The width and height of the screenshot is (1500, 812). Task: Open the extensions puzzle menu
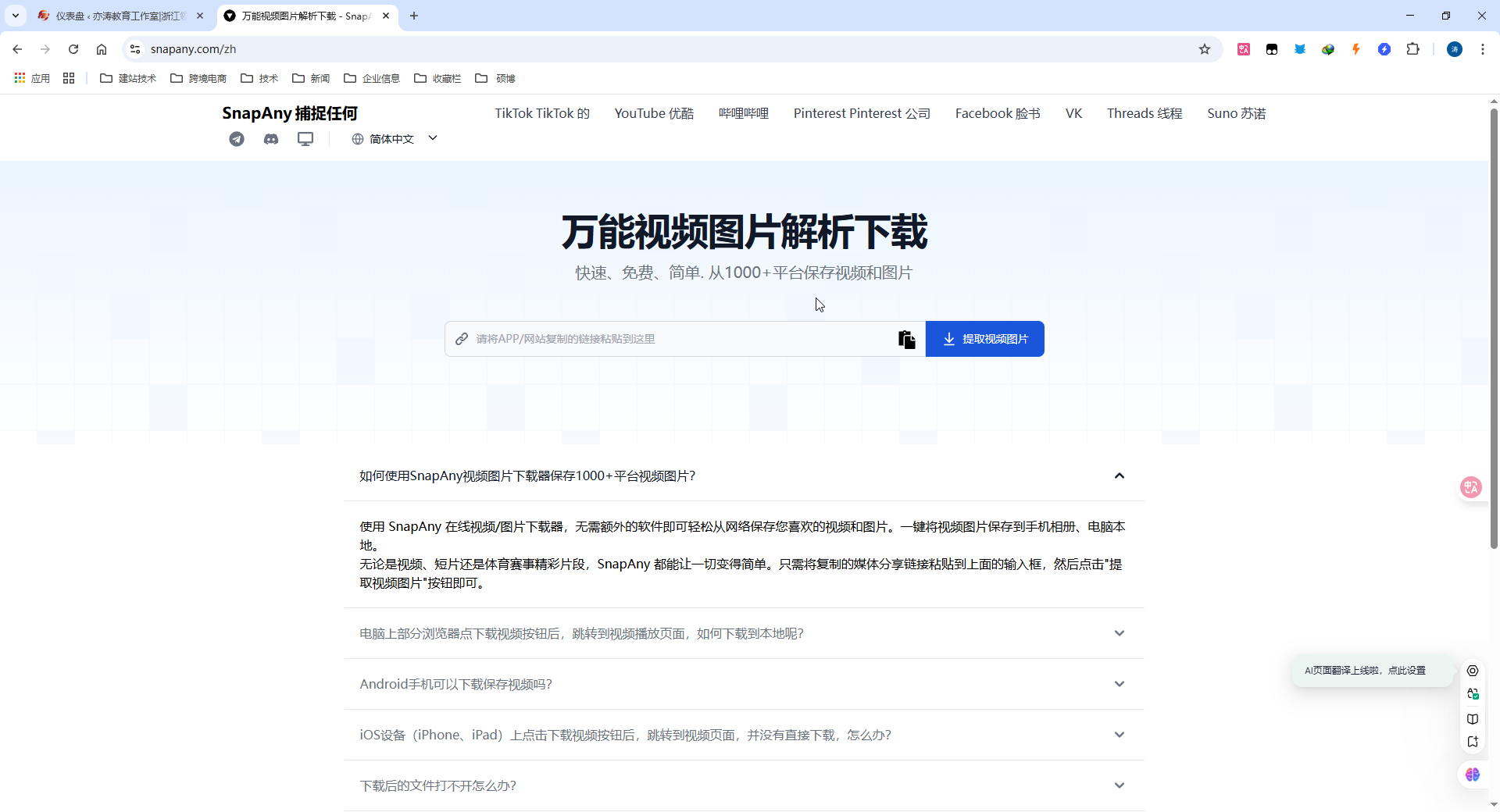(1412, 49)
